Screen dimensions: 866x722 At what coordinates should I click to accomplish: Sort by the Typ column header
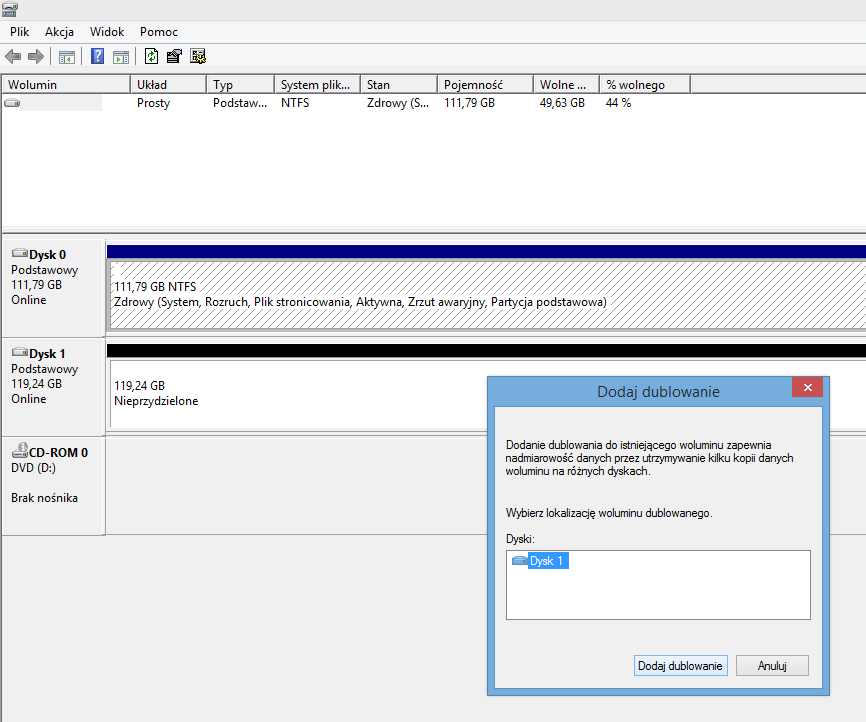(x=240, y=85)
